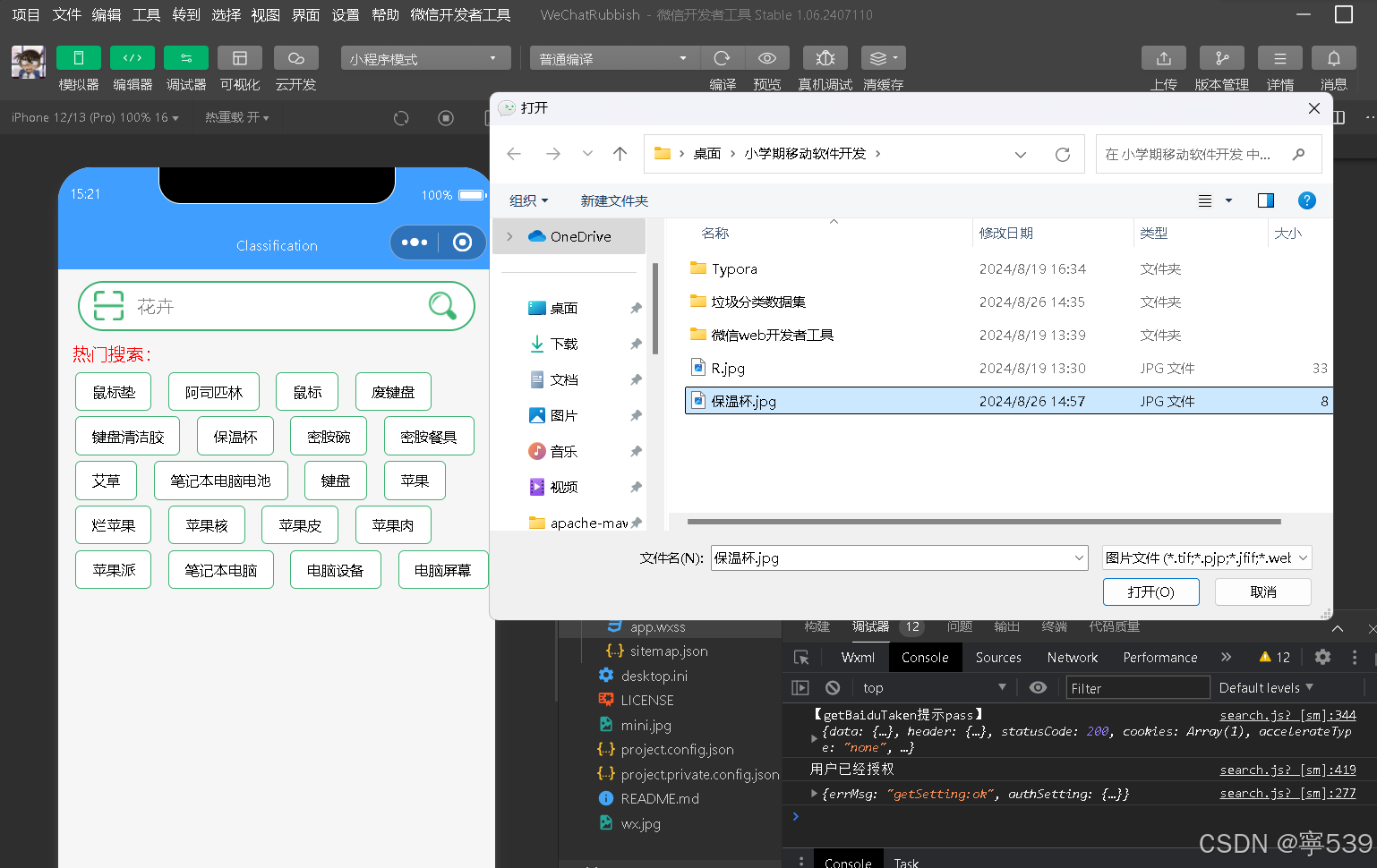Image resolution: width=1377 pixels, height=868 pixels.
Task: Tap the green search magnifier icon
Action: tap(443, 306)
